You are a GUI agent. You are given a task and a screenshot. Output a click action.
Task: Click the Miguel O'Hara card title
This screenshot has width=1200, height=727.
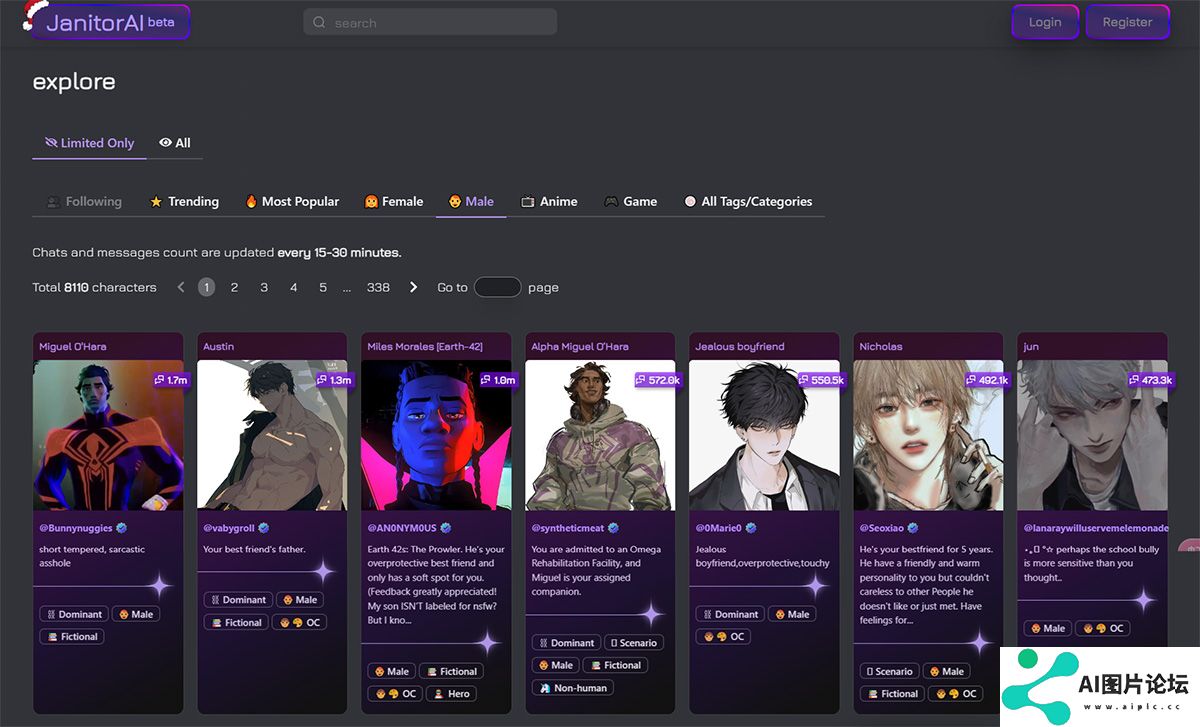[x=73, y=346]
